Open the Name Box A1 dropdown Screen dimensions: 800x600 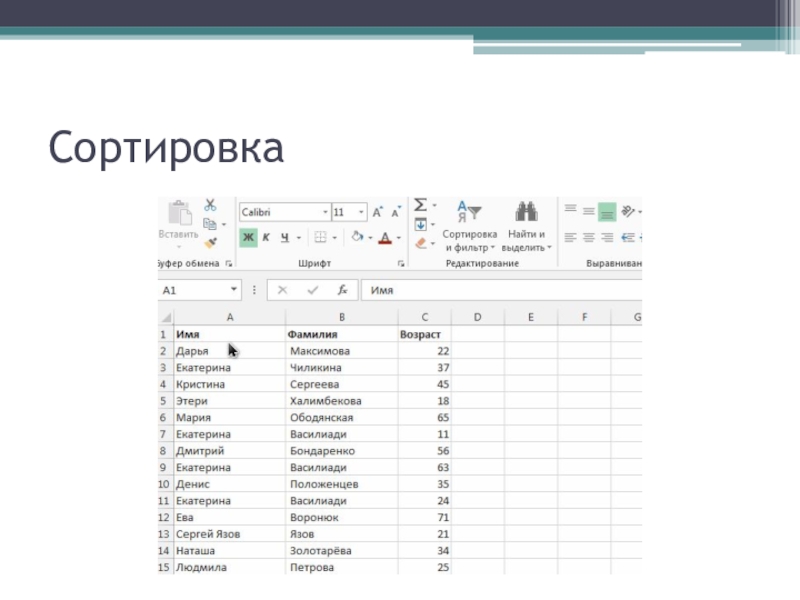234,290
